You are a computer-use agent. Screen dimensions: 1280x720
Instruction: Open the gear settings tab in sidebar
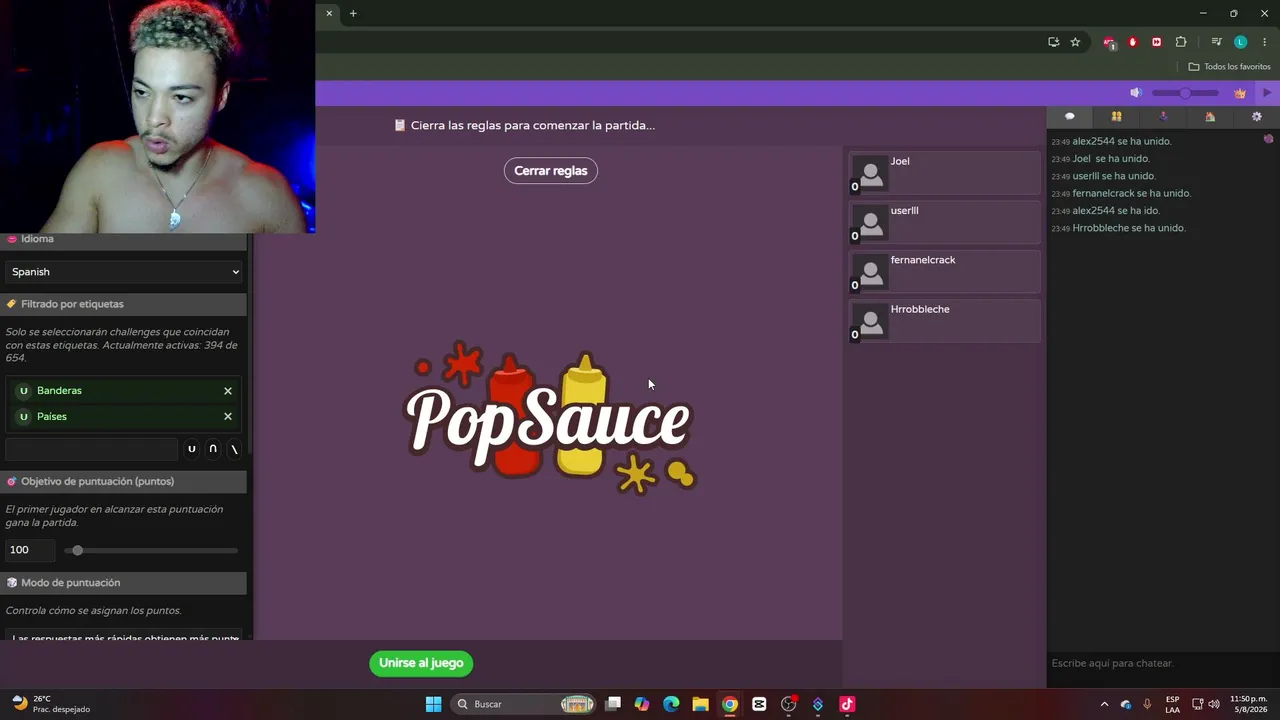(x=1257, y=117)
